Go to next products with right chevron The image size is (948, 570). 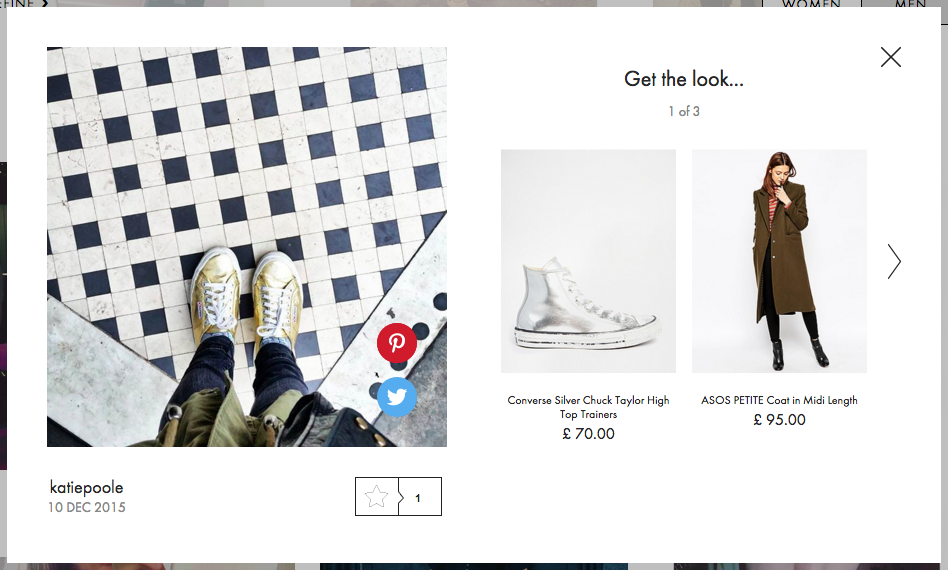[x=894, y=262]
